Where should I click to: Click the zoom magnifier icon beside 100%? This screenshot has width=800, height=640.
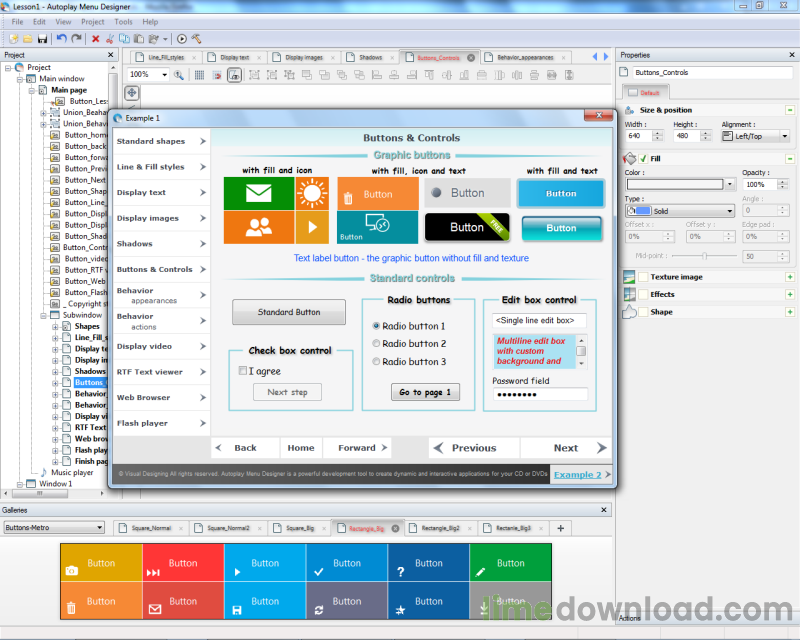180,75
